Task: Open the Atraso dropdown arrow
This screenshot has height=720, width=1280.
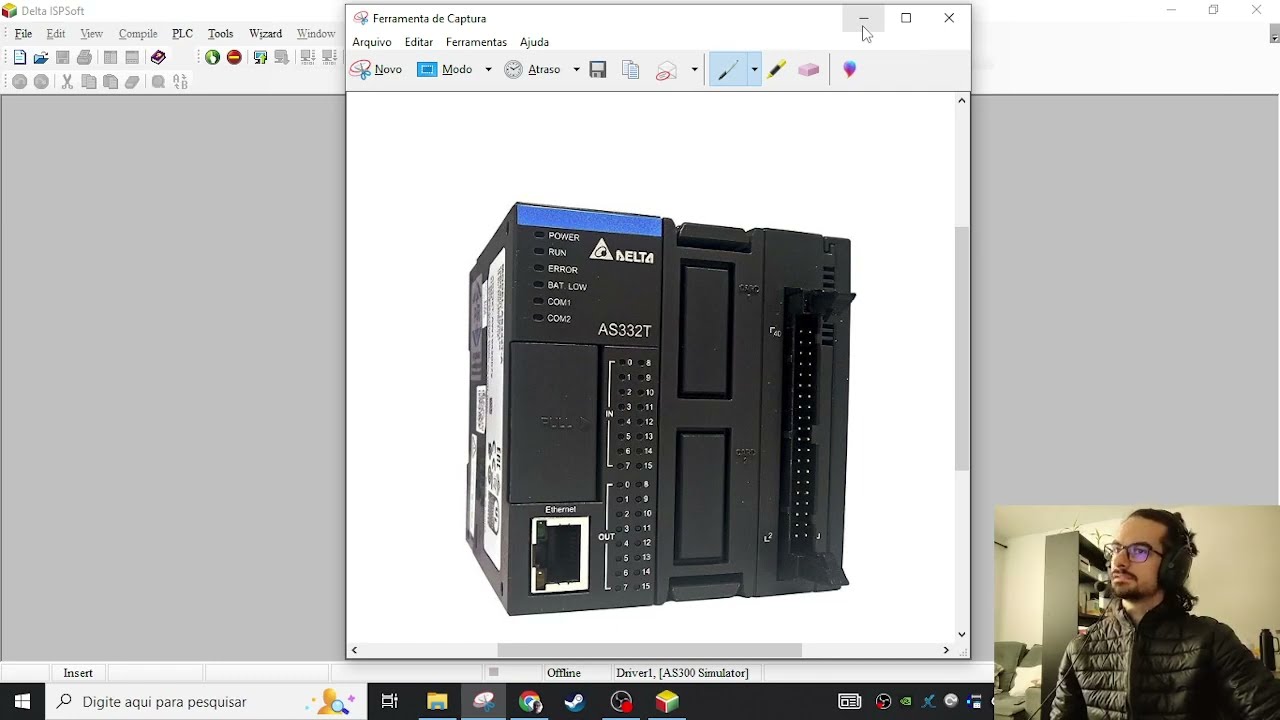Action: click(576, 69)
